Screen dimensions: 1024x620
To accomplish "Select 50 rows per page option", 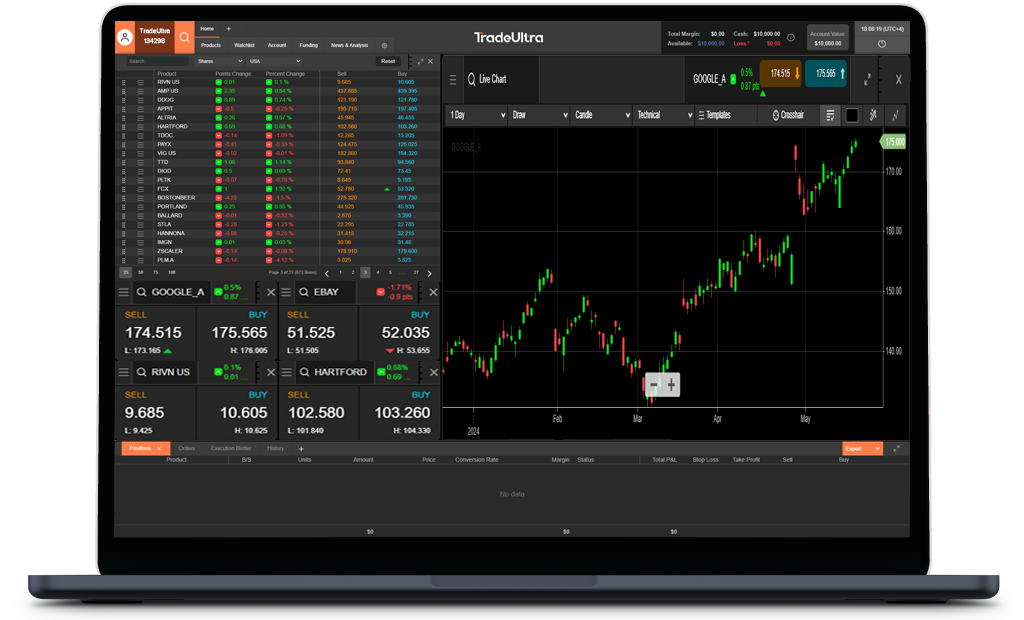I will point(141,272).
